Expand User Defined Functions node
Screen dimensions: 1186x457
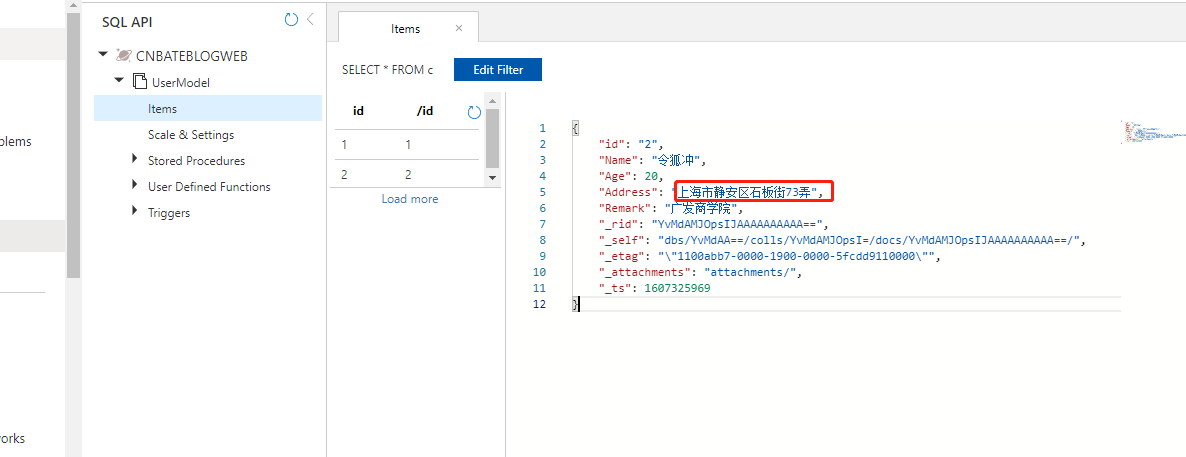coord(135,185)
